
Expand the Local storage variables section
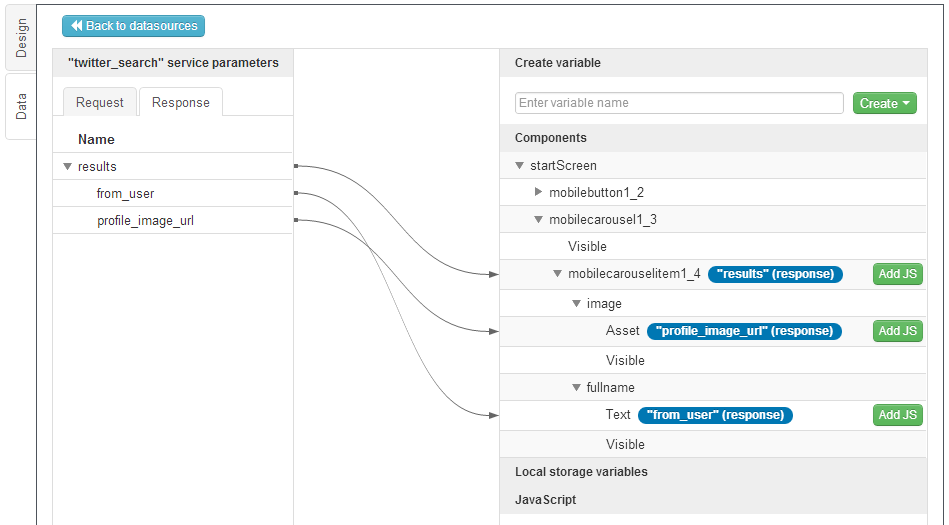coord(581,472)
